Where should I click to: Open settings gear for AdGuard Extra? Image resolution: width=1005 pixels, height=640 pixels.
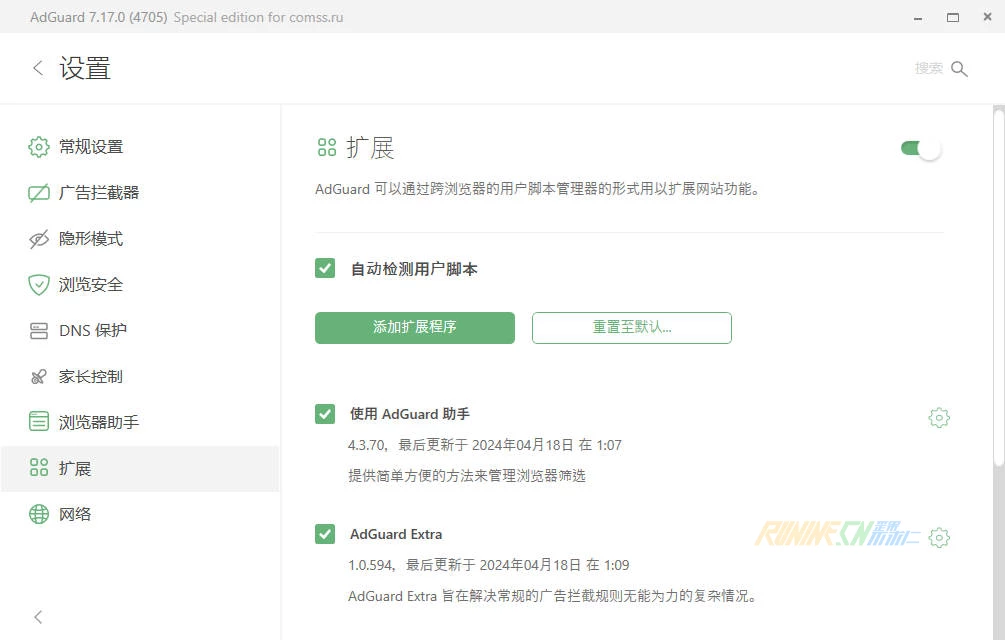tap(938, 538)
